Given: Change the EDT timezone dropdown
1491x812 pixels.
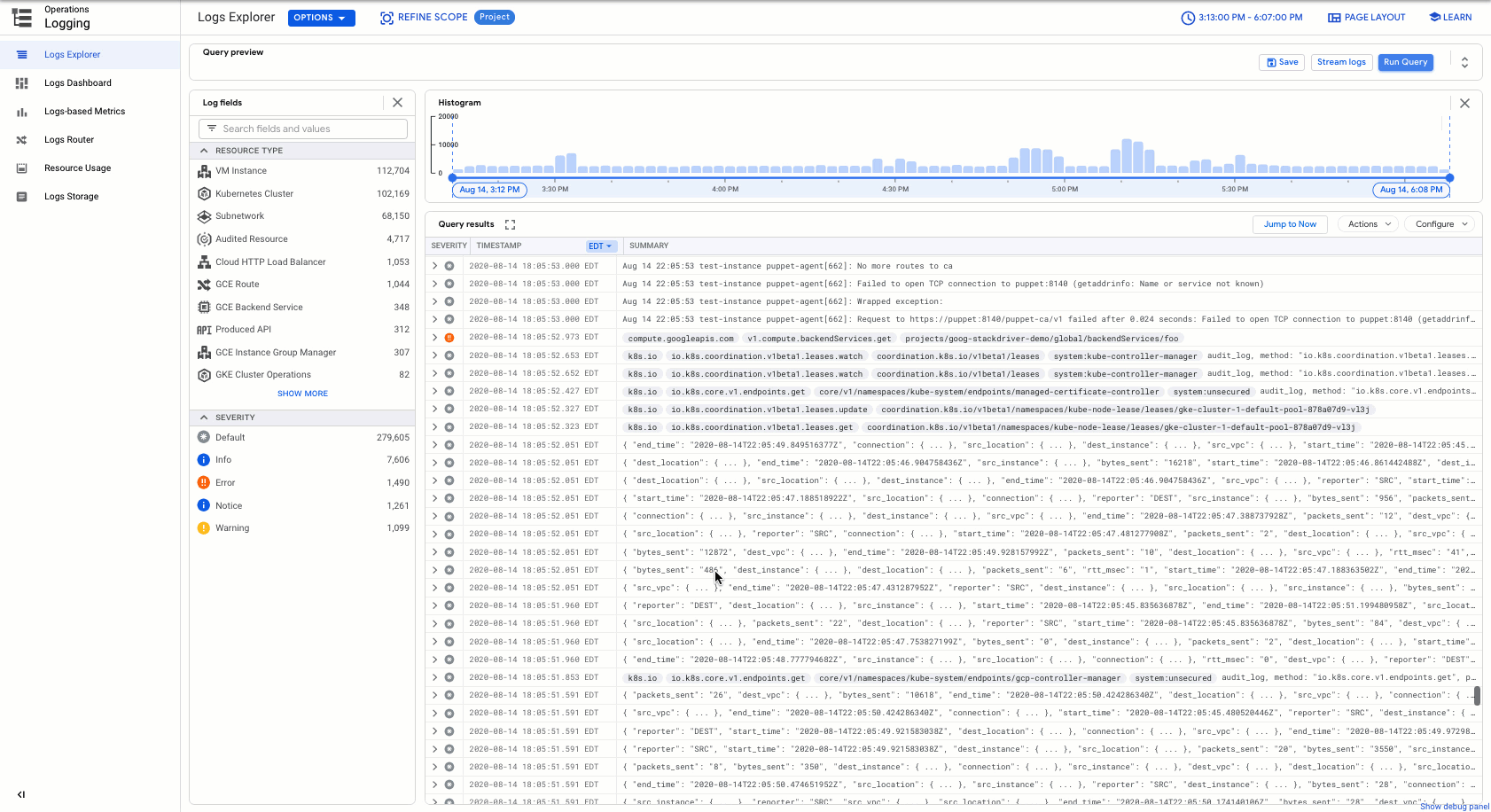Looking at the screenshot, I should [x=600, y=246].
